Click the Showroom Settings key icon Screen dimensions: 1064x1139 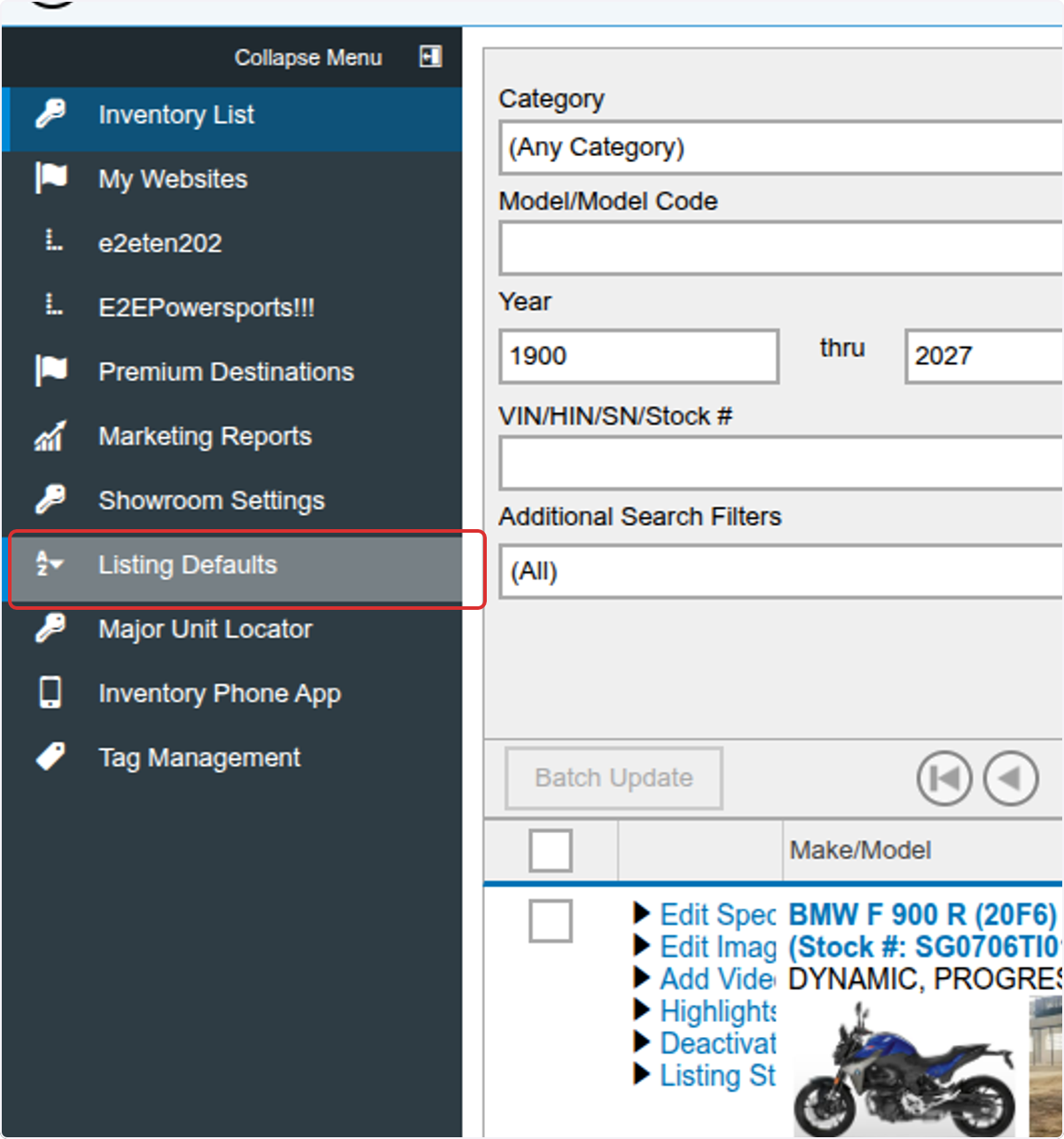(51, 499)
